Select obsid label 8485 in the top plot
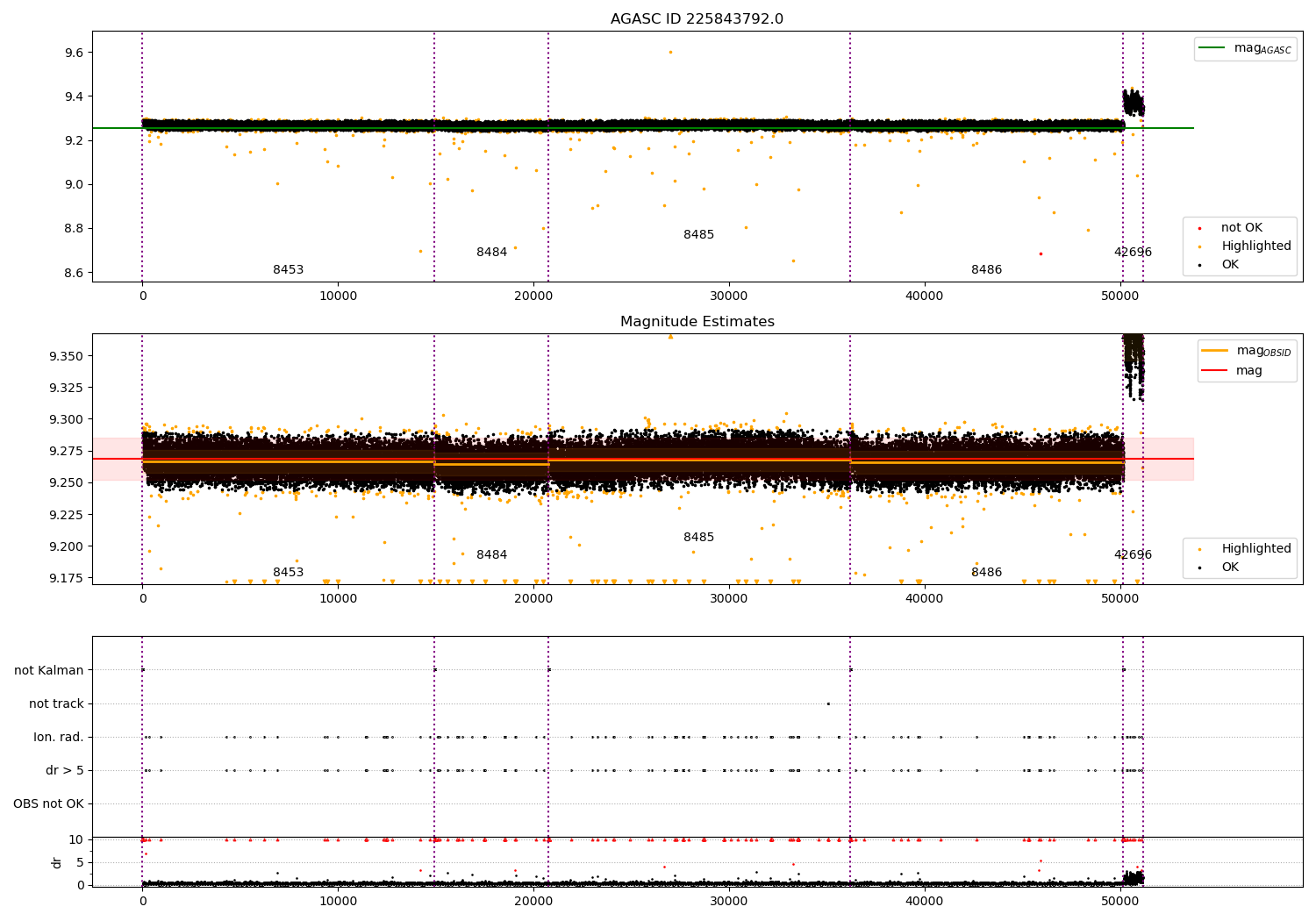Viewport: 1316px width, 921px height. pyautogui.click(x=698, y=235)
